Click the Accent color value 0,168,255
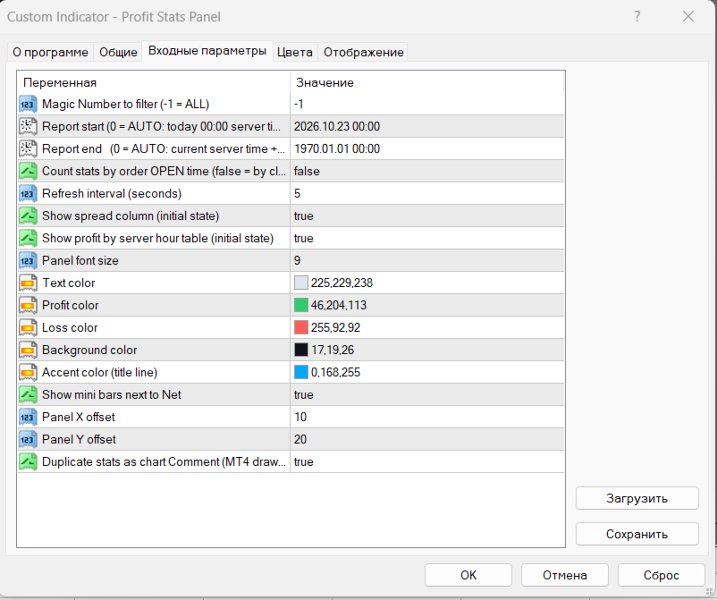 pos(336,373)
